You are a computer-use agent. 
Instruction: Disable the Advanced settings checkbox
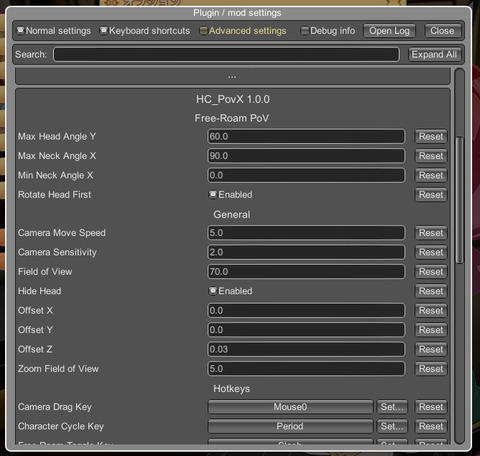[243, 31]
